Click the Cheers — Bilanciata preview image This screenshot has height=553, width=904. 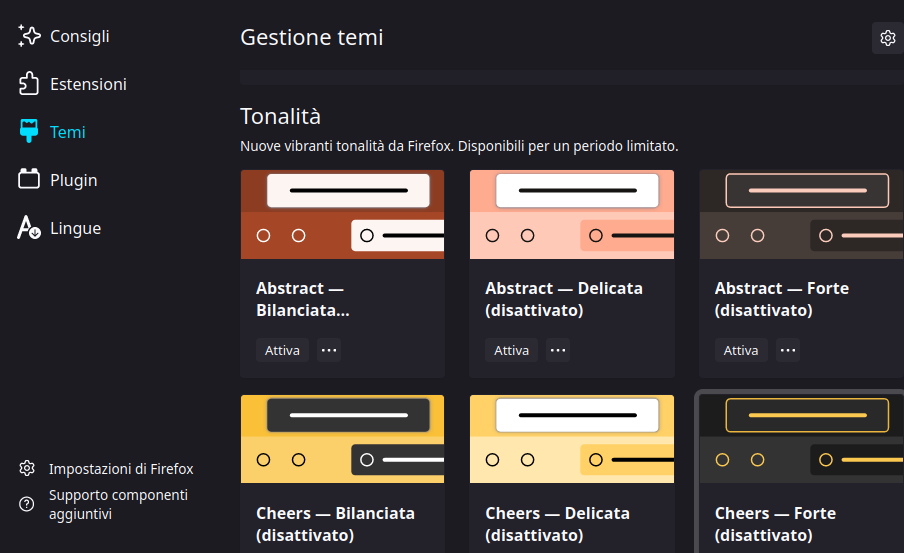pos(342,439)
